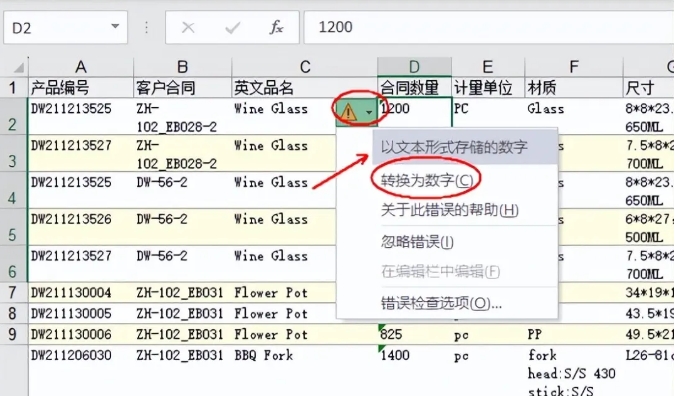Click the select-all corner triangle
This screenshot has width=675, height=396.
18,67
